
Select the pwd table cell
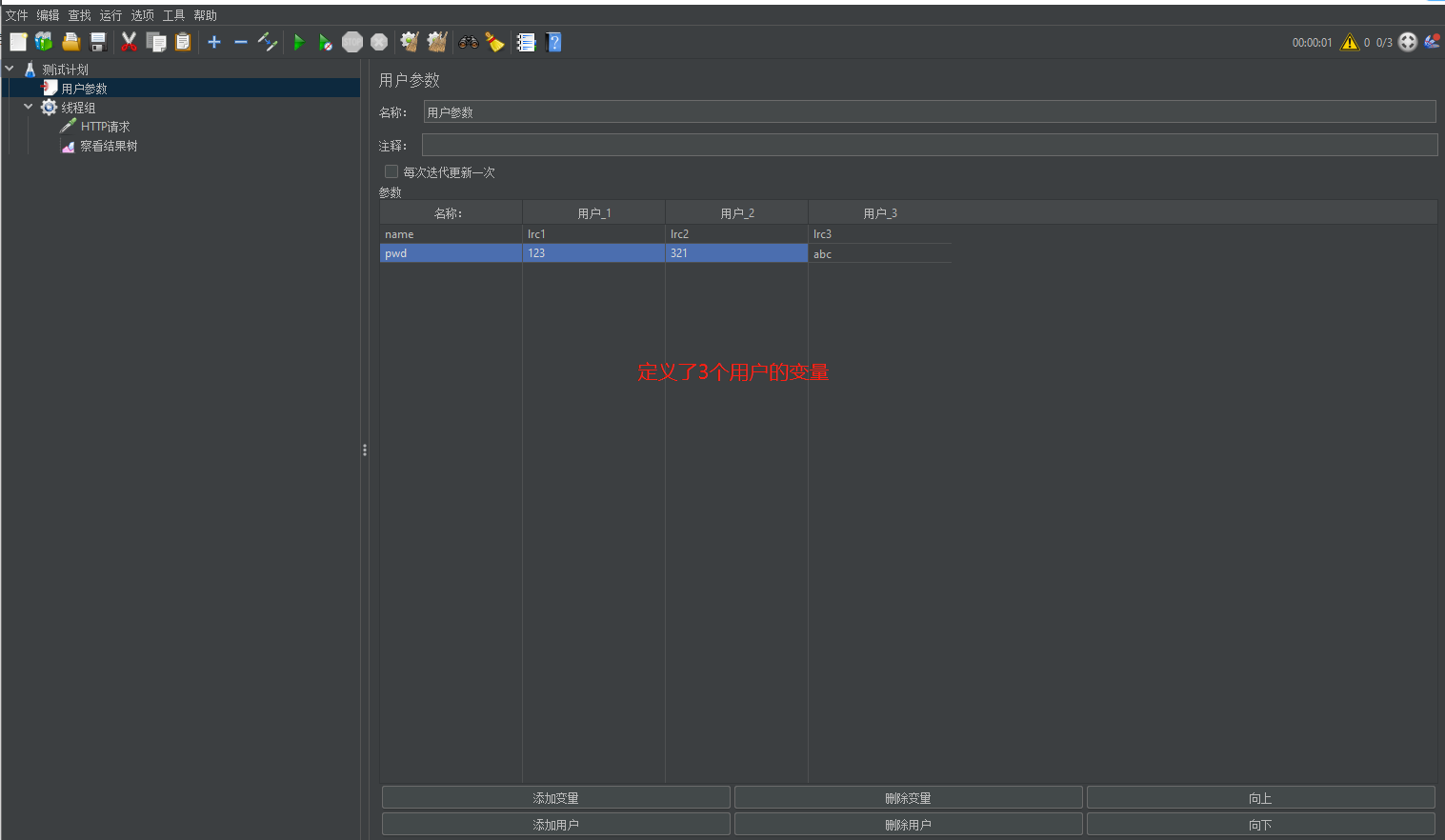pos(451,253)
